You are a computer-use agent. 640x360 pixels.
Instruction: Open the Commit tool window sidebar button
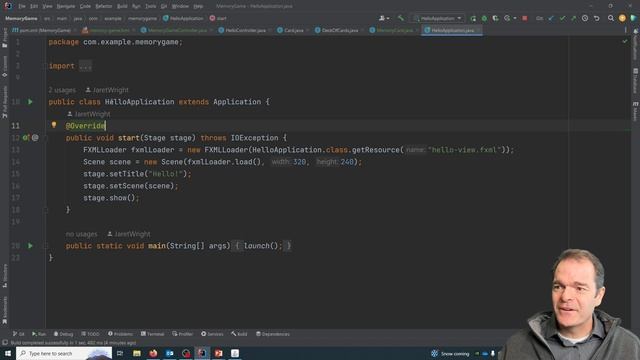[x=5, y=66]
